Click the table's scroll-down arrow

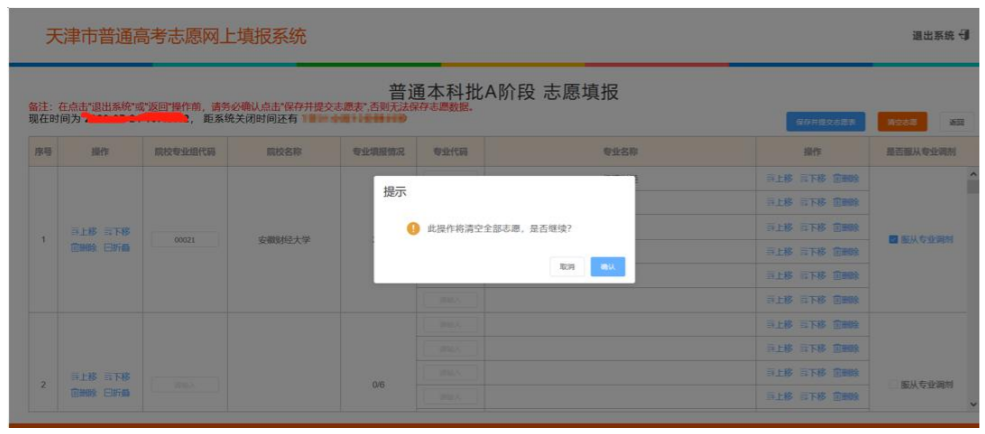974,404
